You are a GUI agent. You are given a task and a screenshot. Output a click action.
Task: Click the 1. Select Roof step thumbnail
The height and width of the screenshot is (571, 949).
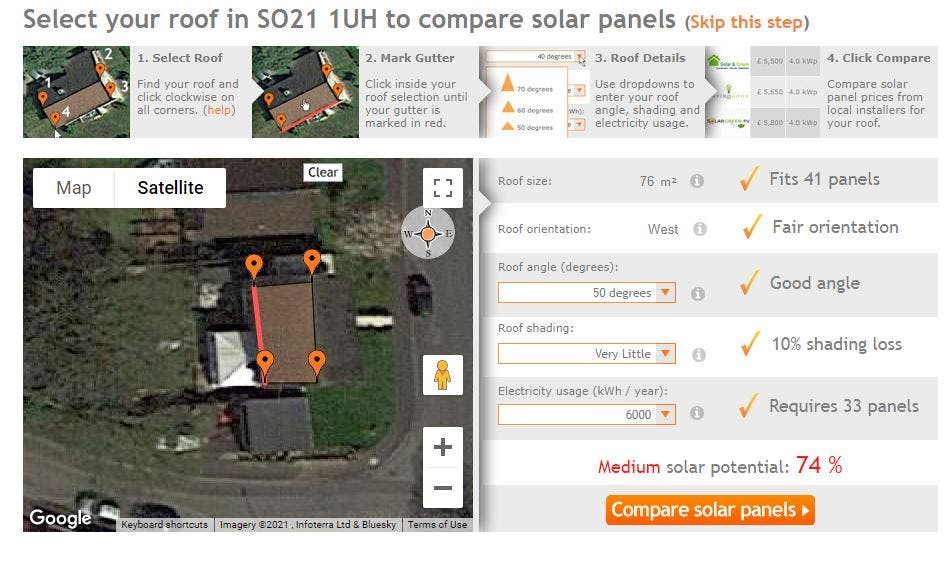(x=76, y=92)
